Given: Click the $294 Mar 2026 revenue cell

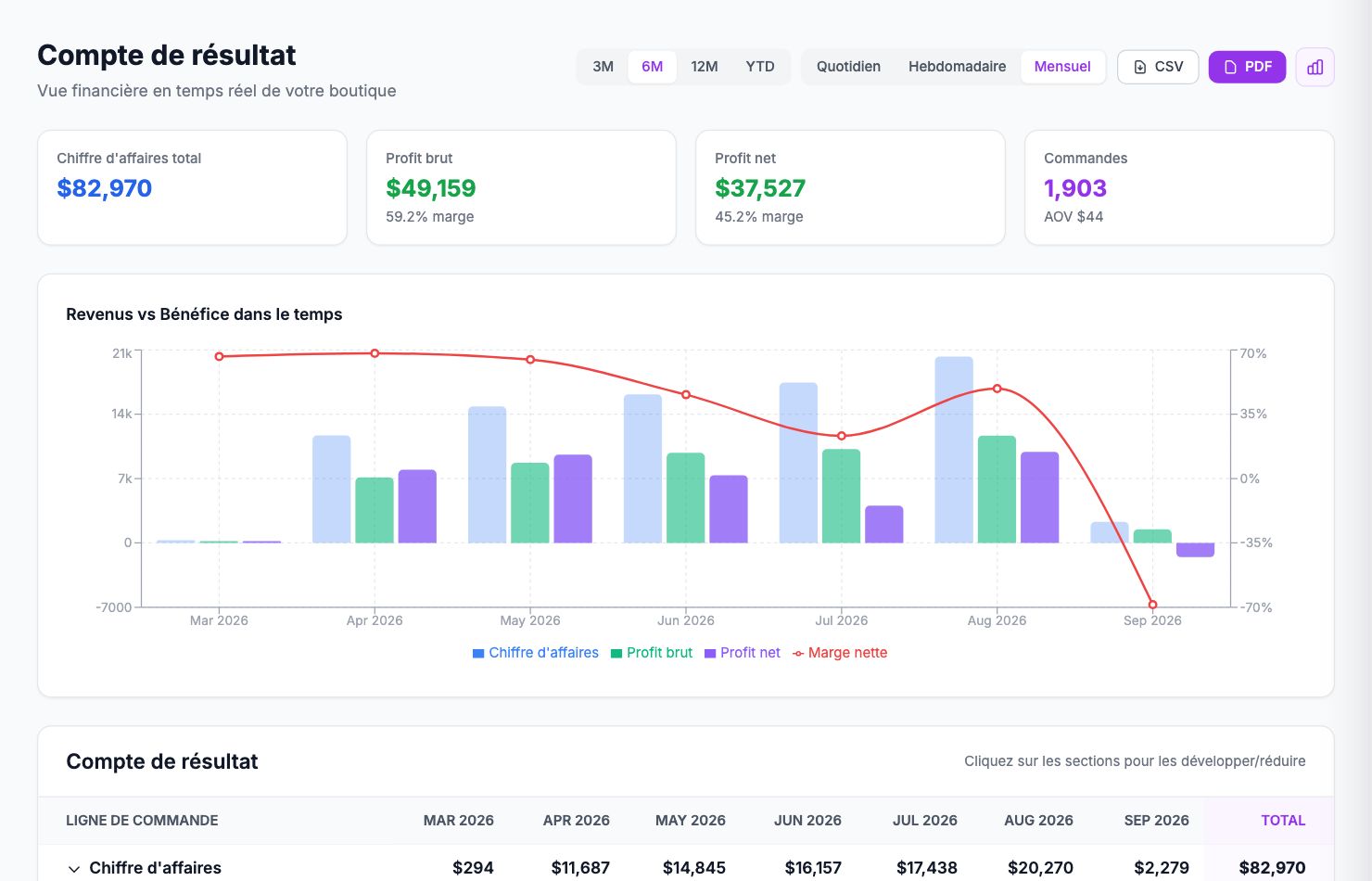Looking at the screenshot, I should point(473,868).
